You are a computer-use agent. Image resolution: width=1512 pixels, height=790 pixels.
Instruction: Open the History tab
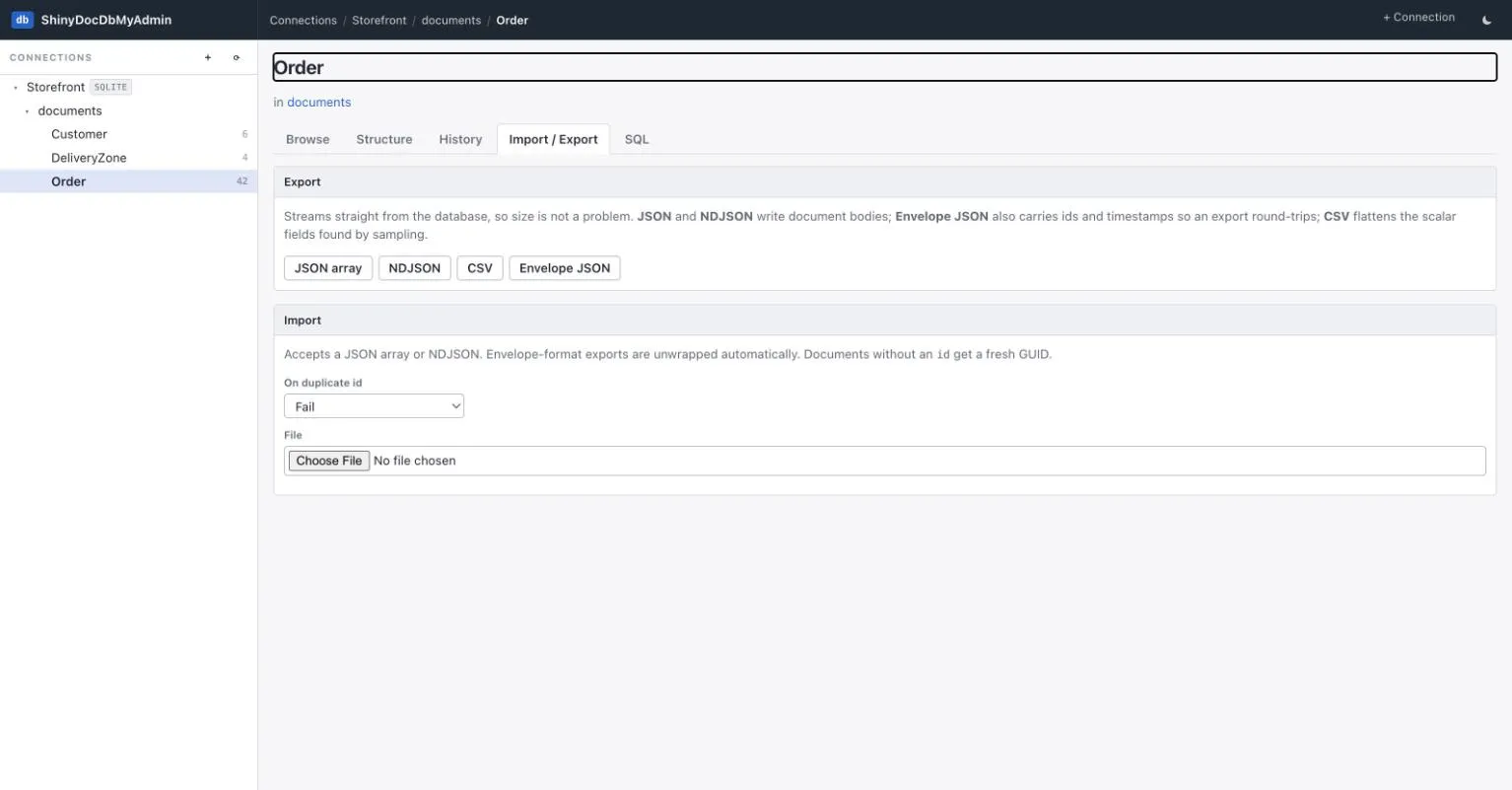click(x=460, y=139)
